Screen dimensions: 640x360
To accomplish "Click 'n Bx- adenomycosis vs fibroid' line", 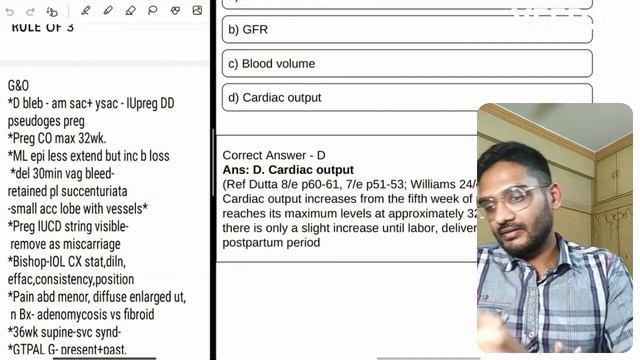I will point(82,314).
